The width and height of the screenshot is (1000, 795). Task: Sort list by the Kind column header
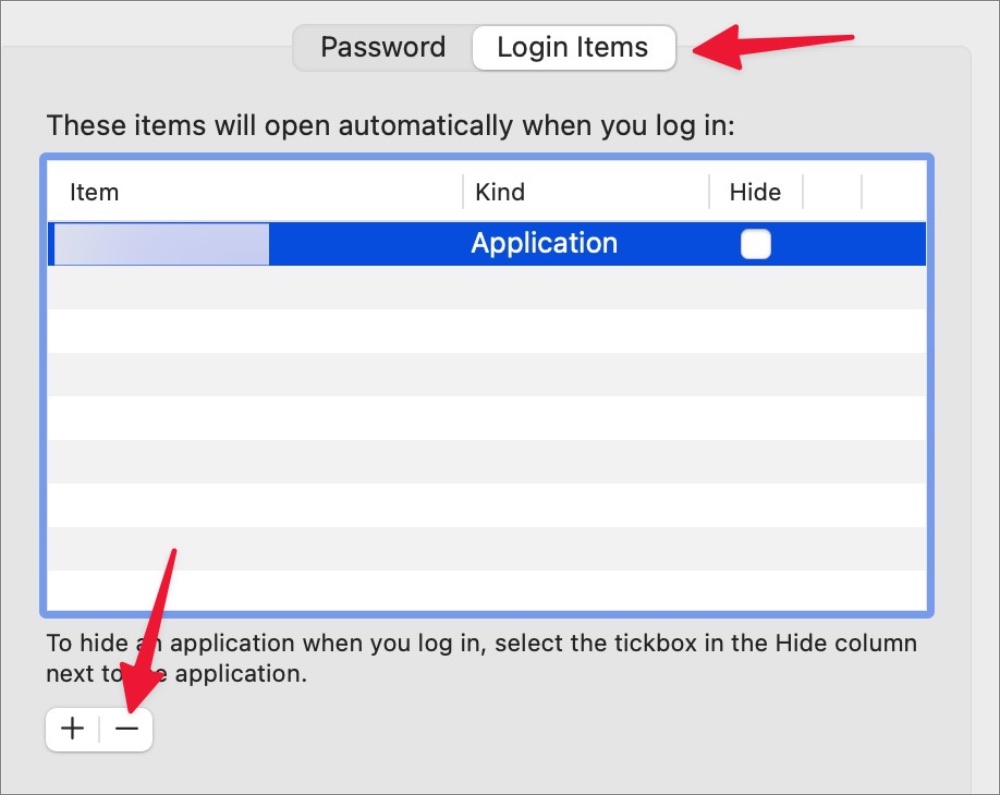[586, 192]
